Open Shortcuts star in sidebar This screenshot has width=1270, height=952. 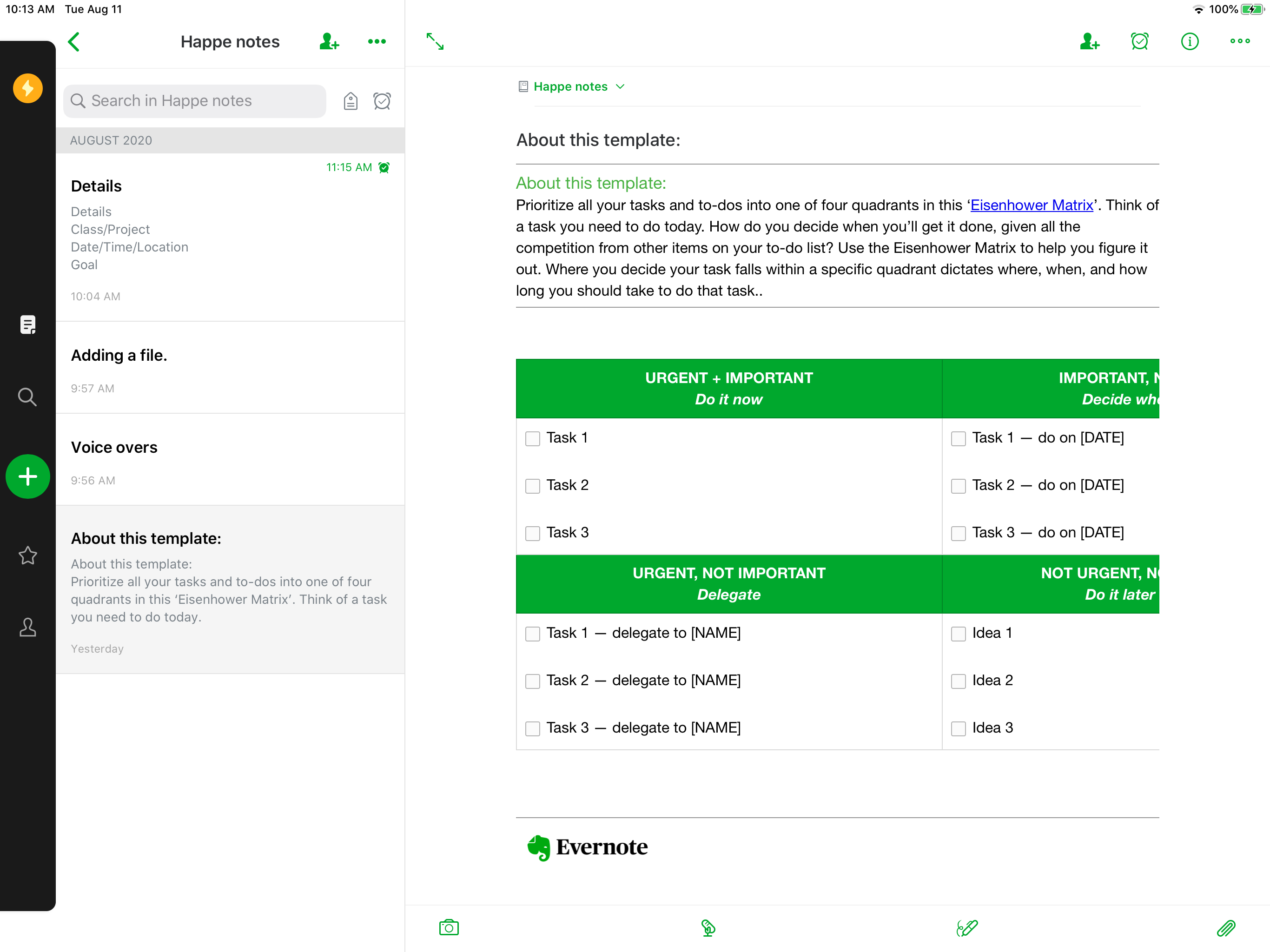(x=27, y=555)
